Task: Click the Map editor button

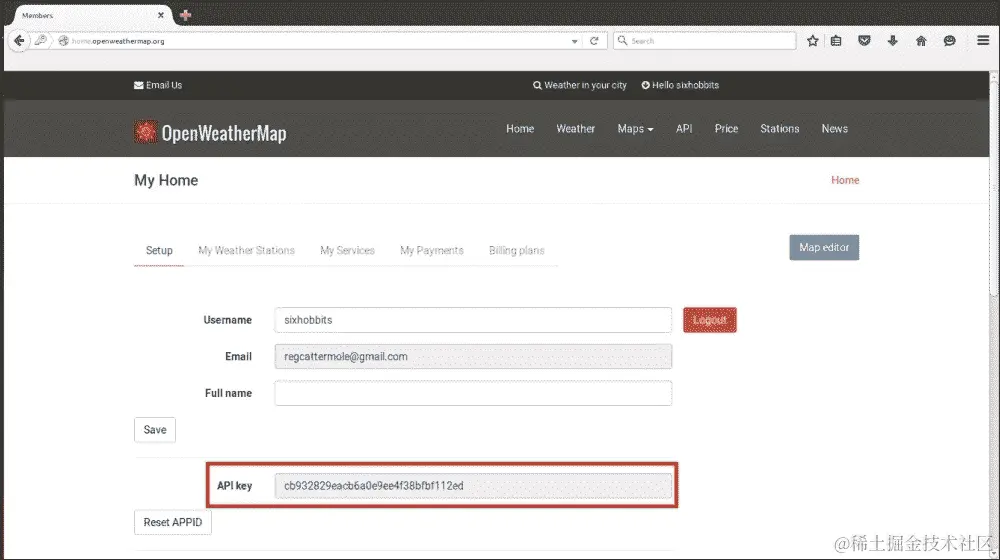Action: coord(824,247)
